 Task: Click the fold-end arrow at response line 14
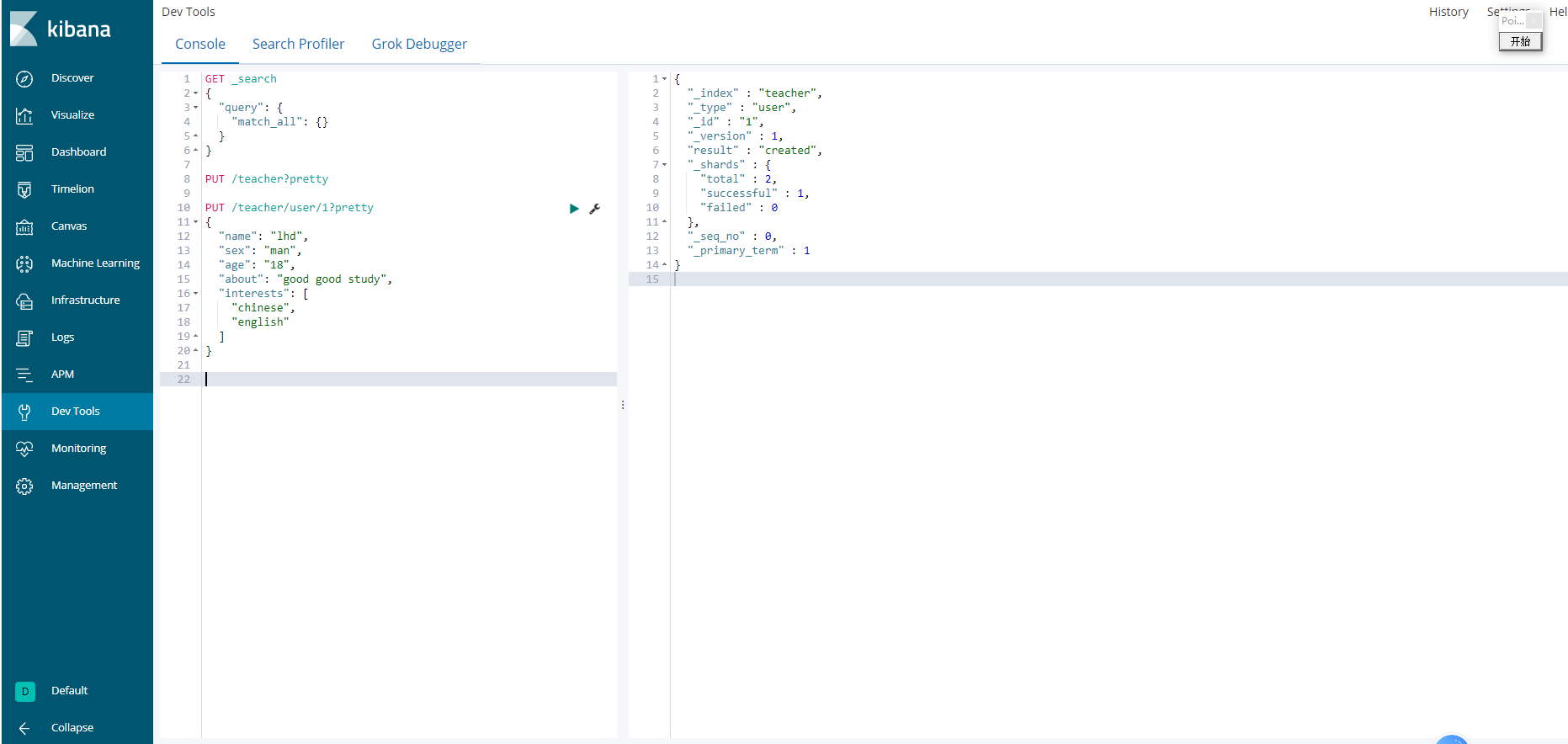pos(665,265)
